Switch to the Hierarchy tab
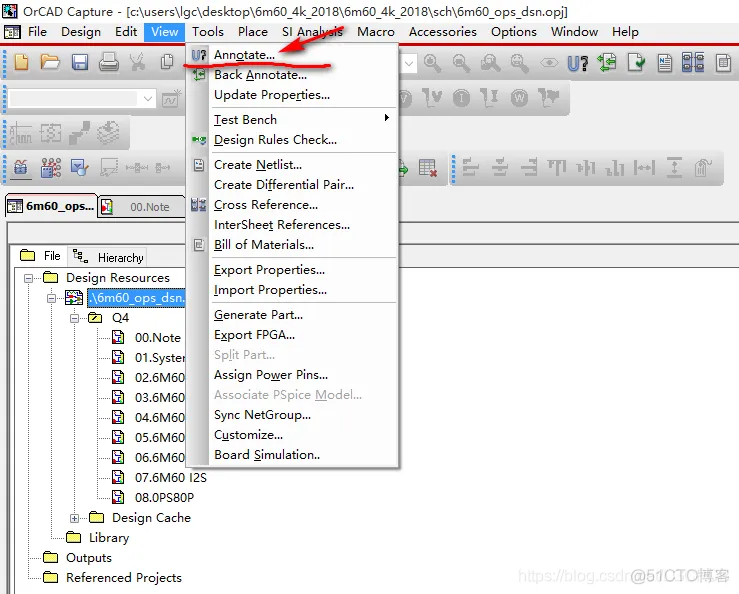This screenshot has height=594, width=739. [108, 257]
